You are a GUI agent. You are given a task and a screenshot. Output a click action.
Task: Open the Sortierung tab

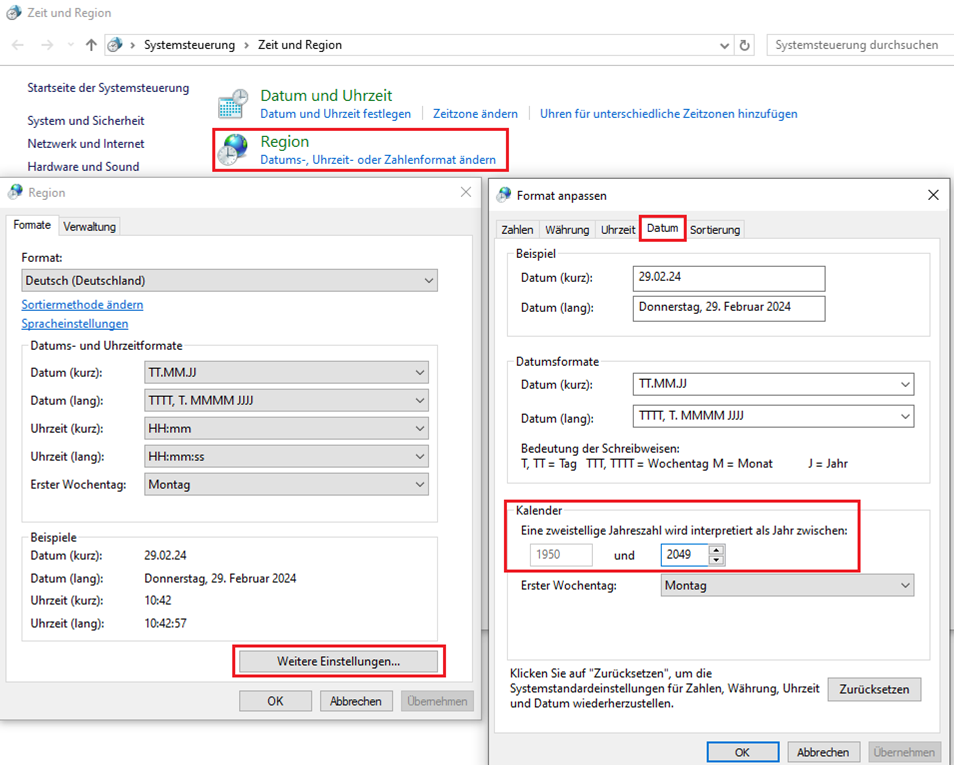click(x=715, y=230)
